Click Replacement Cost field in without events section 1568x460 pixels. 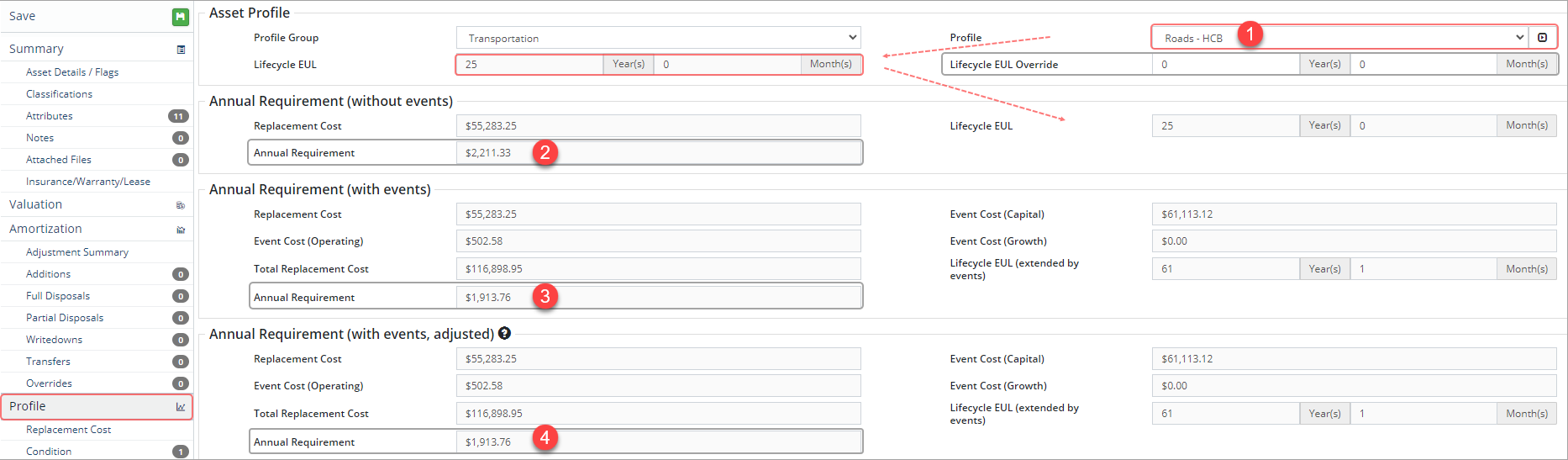[x=659, y=126]
